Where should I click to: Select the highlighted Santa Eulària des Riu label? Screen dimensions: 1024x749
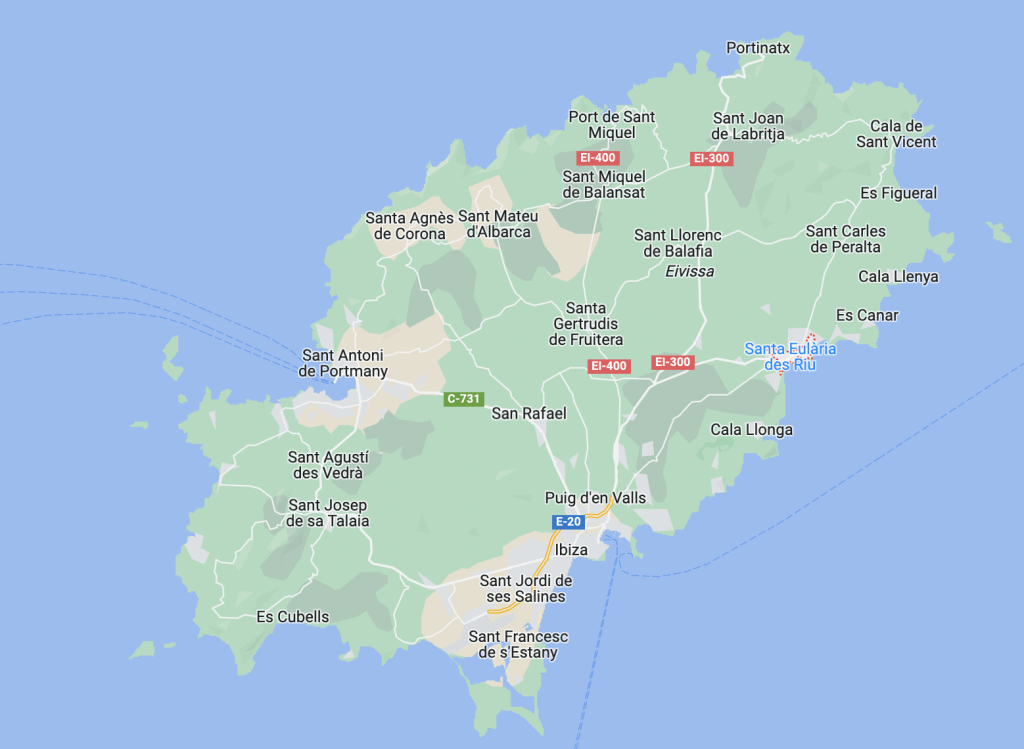coord(790,356)
